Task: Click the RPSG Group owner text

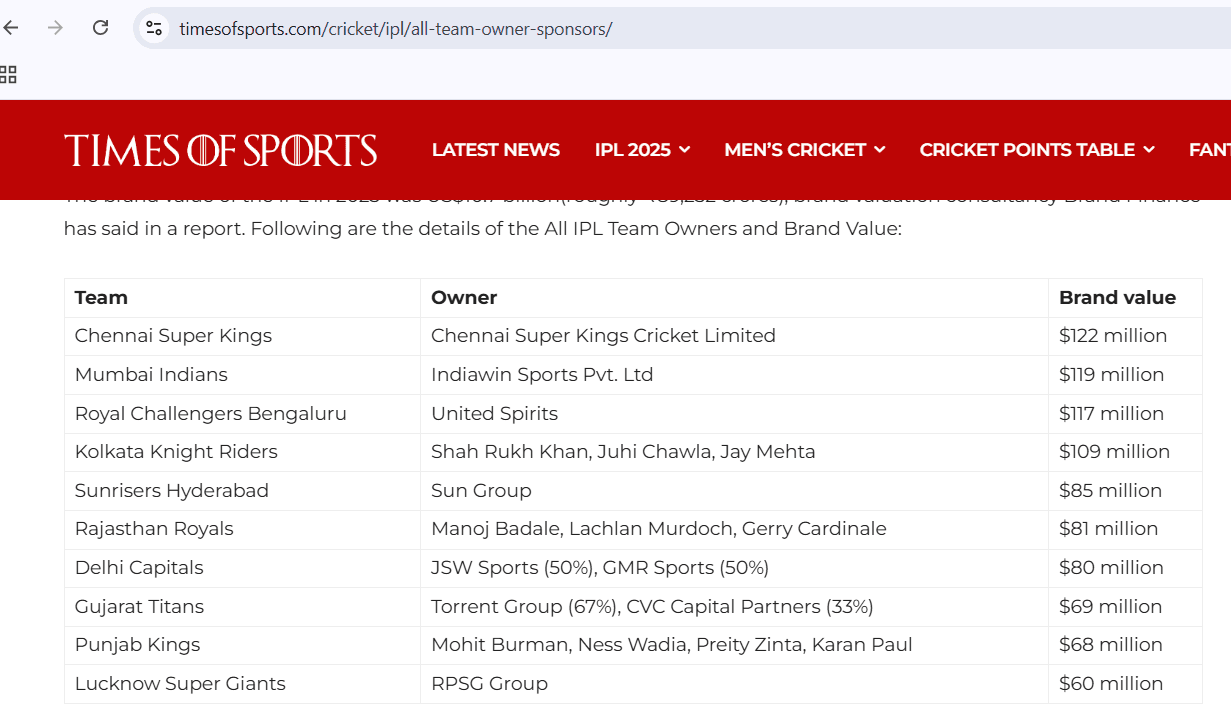Action: [x=489, y=683]
